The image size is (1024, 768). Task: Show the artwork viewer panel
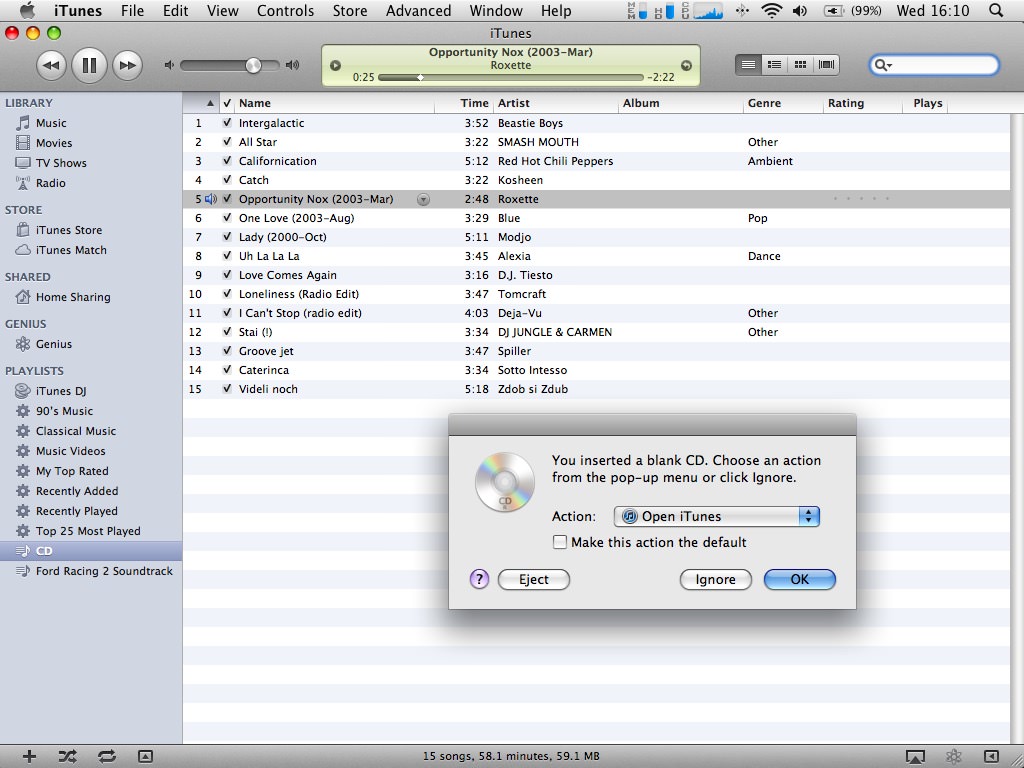(x=146, y=756)
